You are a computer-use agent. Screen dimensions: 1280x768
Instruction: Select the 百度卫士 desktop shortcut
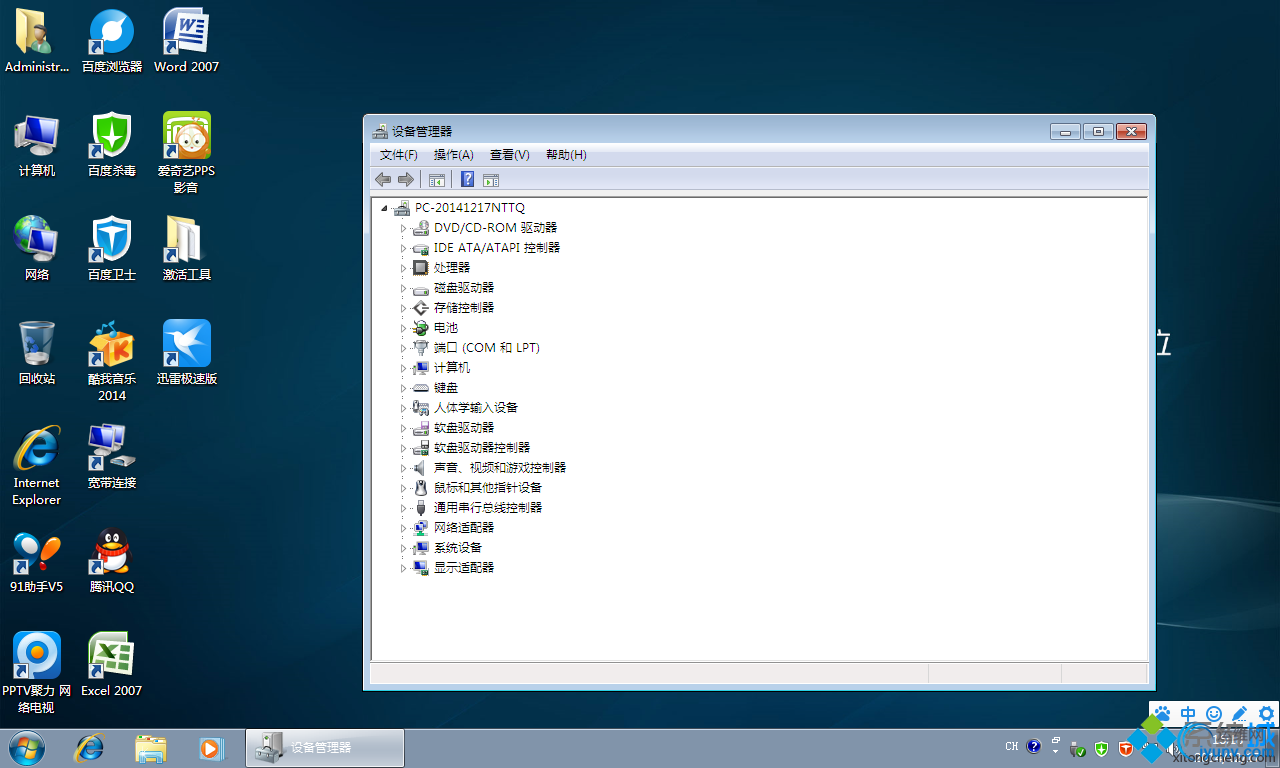click(x=112, y=250)
